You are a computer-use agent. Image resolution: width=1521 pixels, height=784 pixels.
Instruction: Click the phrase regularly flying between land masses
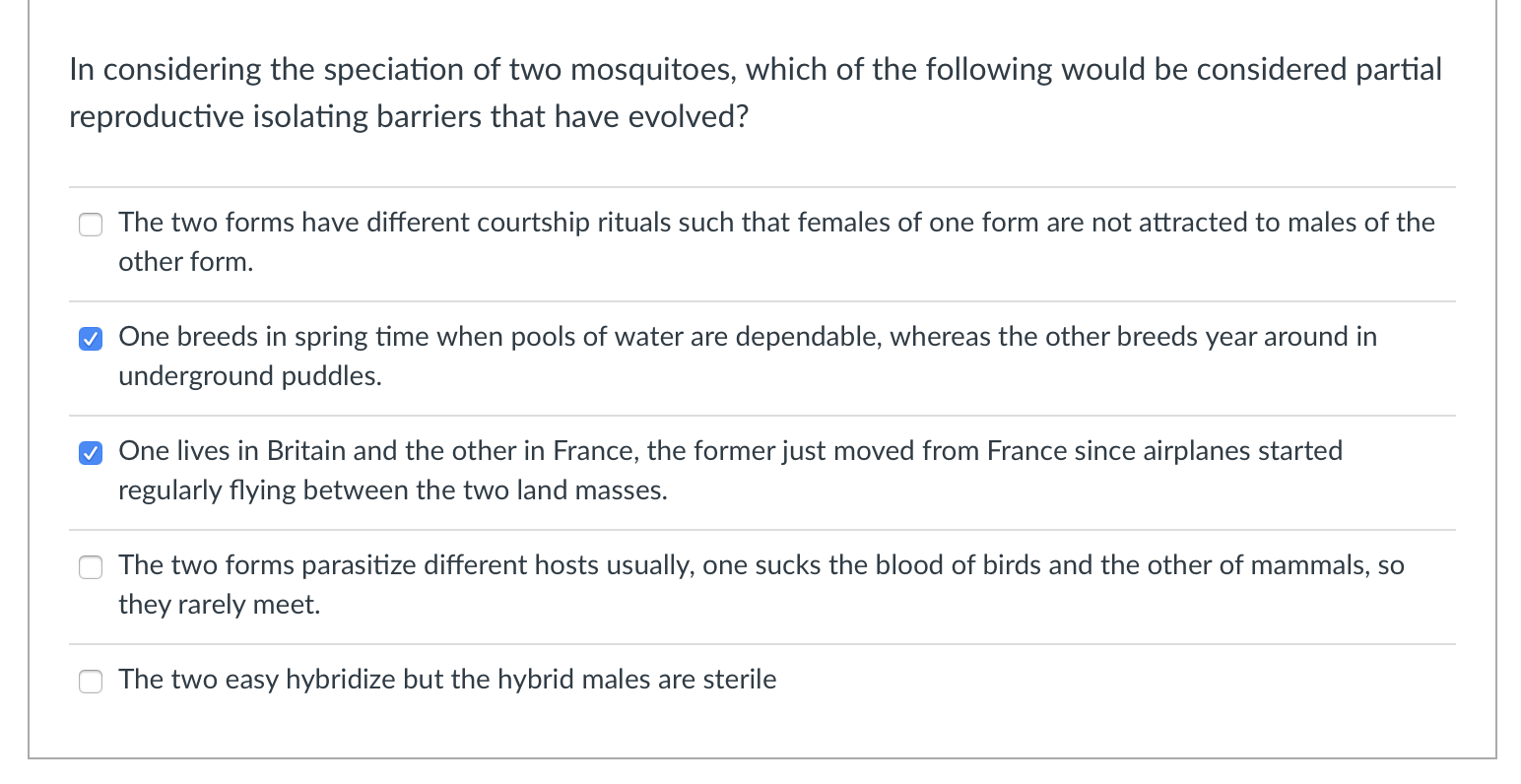391,490
